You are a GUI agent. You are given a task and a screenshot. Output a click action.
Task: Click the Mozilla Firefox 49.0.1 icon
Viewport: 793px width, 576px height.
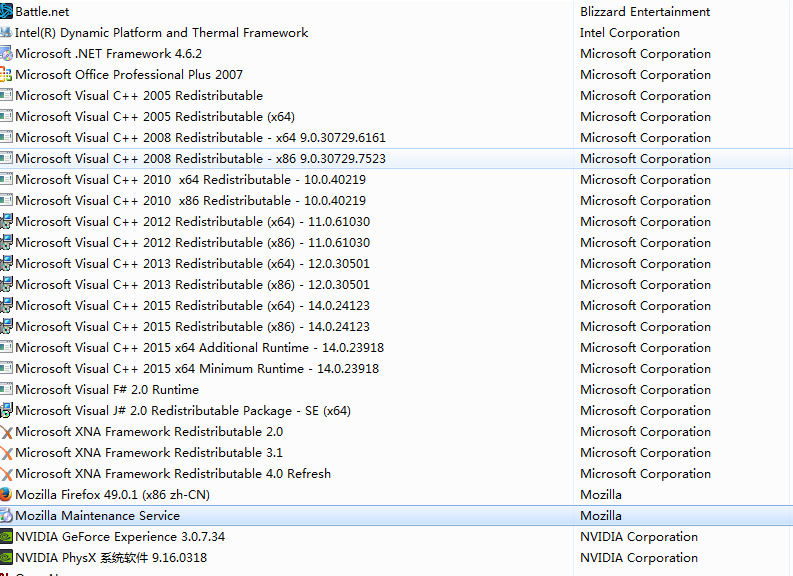tap(6, 494)
